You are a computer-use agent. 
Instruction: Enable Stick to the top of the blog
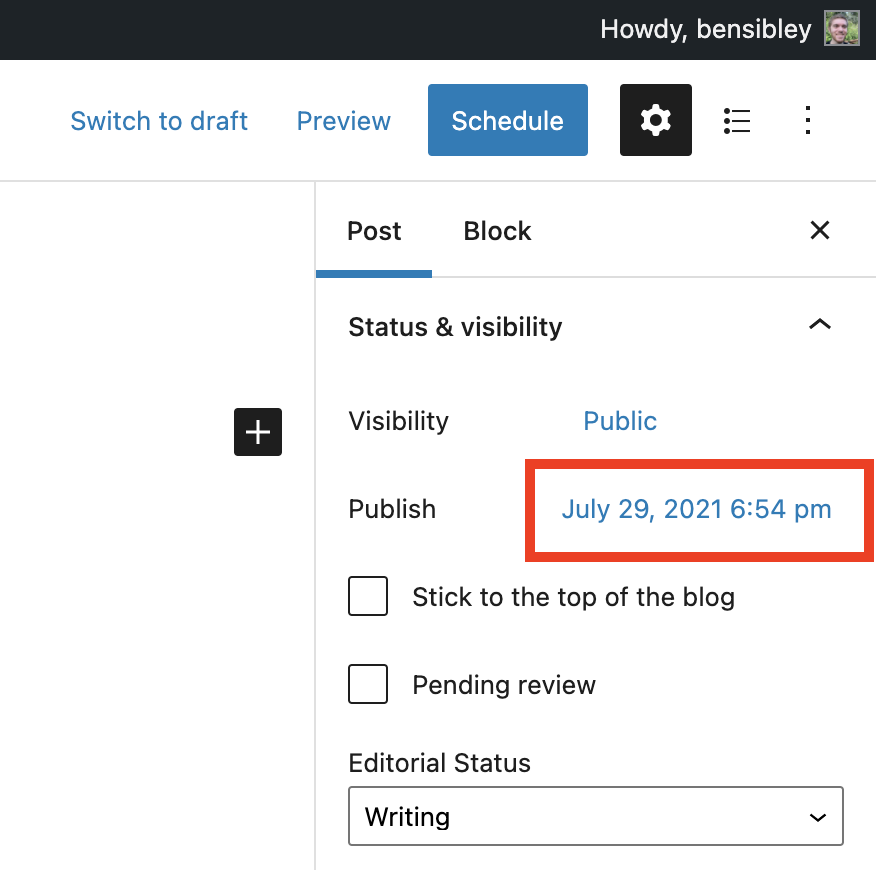coord(368,596)
